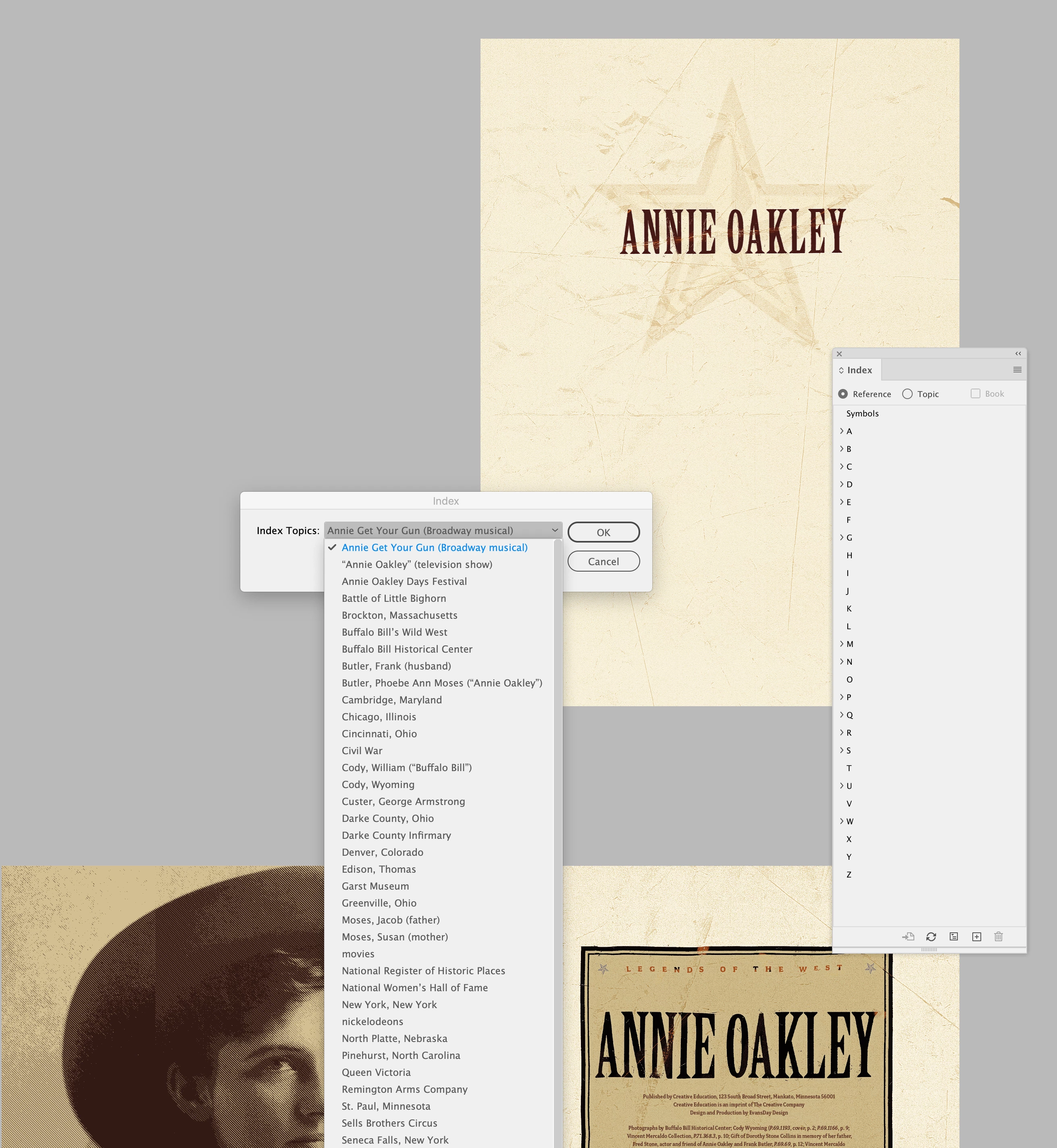
Task: Click Update Preview refresh icon
Action: point(930,936)
